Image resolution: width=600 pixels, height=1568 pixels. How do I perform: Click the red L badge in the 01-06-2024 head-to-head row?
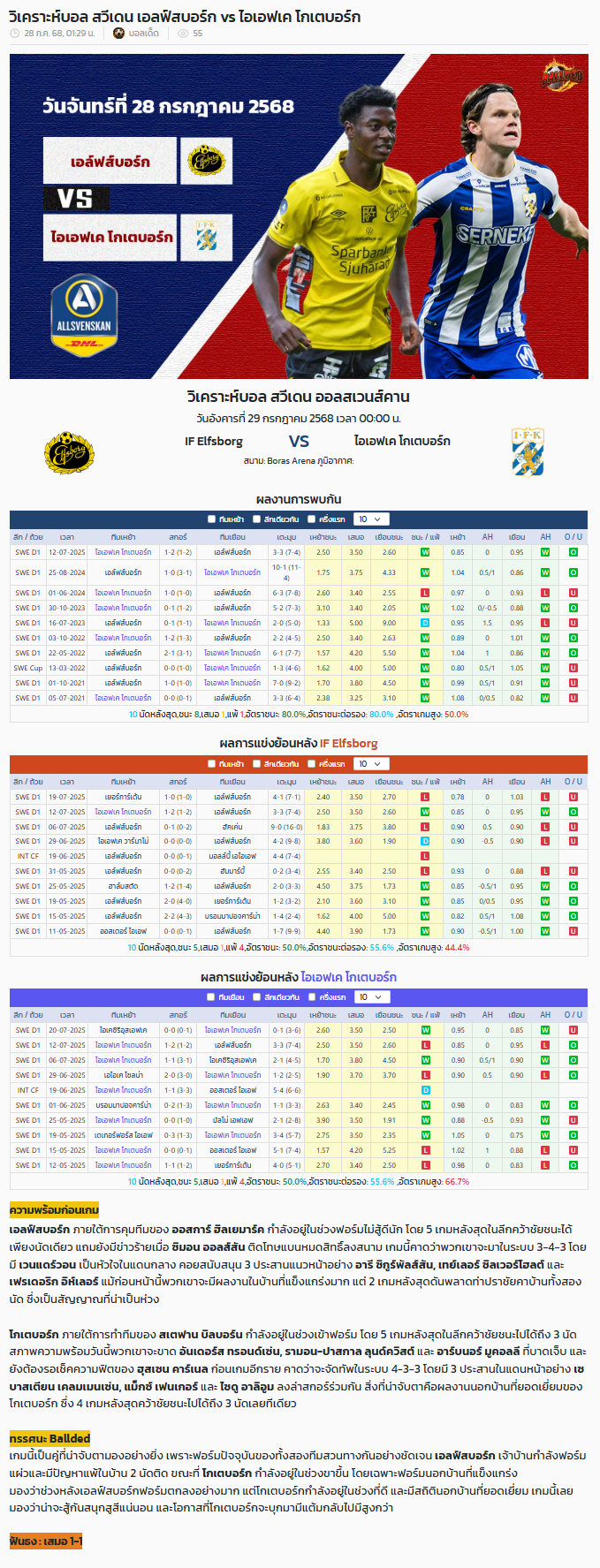click(x=425, y=593)
